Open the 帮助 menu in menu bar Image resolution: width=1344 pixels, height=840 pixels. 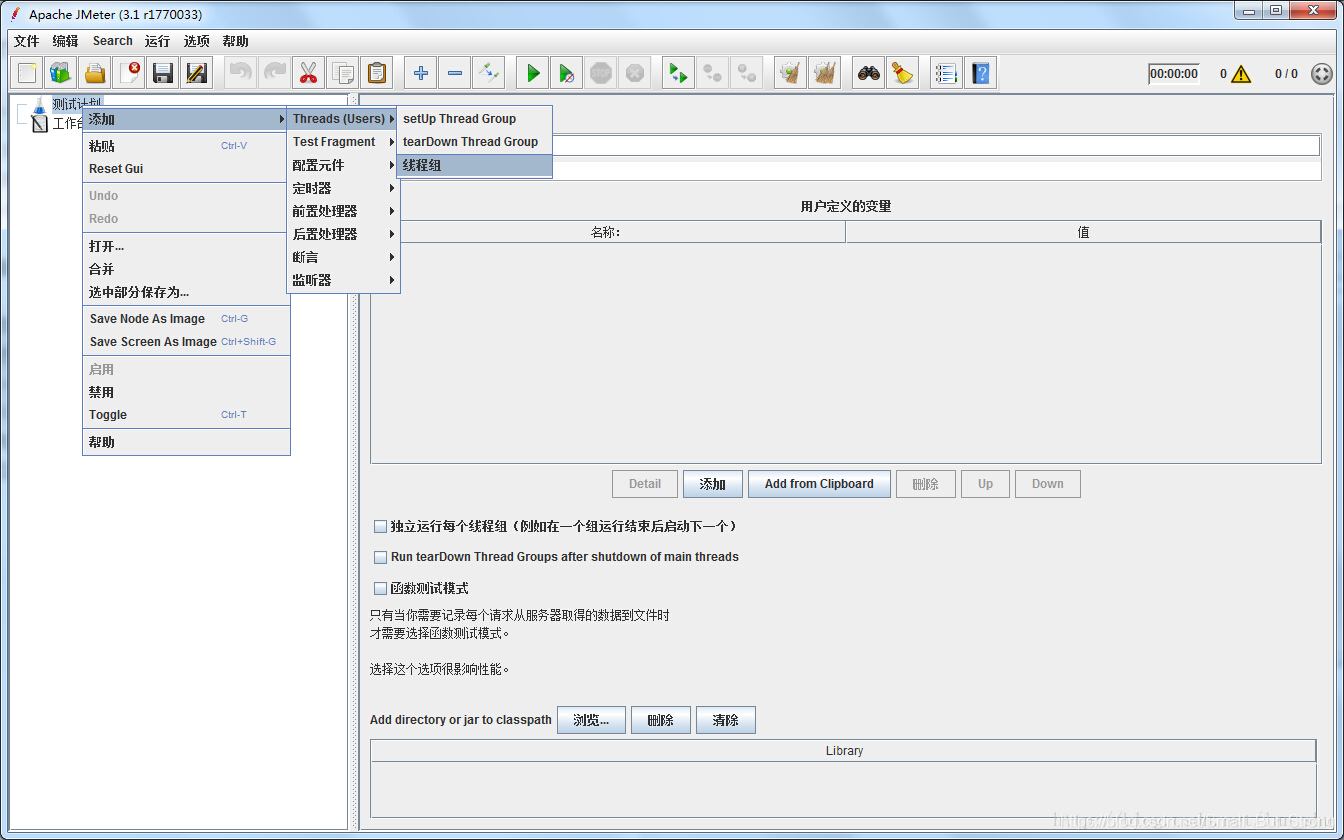tap(236, 41)
